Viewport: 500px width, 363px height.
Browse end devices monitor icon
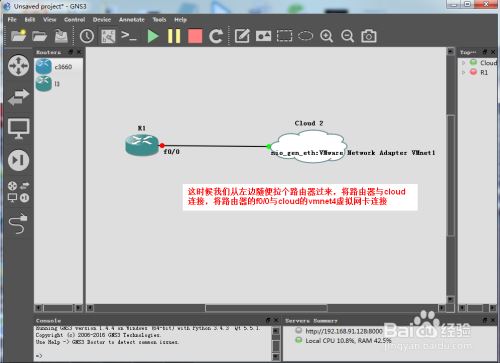[x=18, y=128]
